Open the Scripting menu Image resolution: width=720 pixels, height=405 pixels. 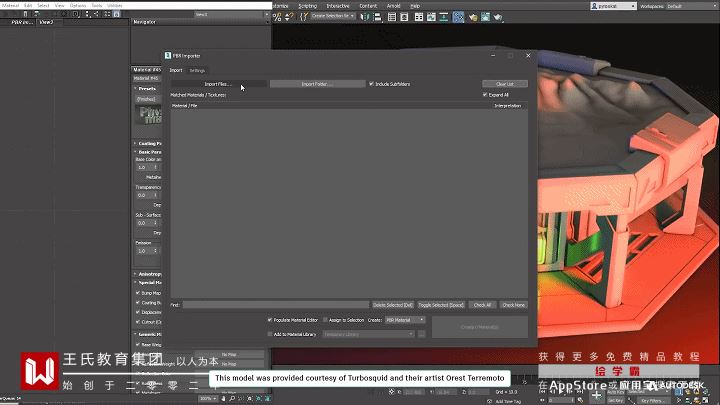tap(308, 6)
